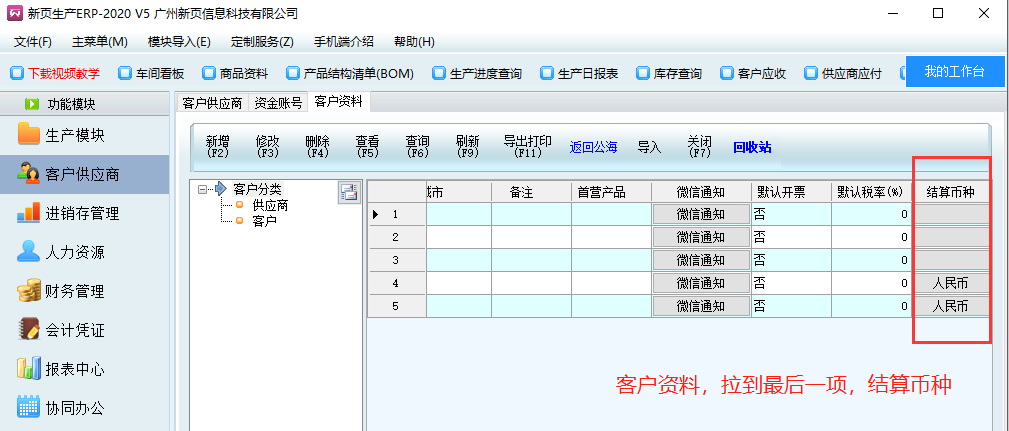The width and height of the screenshot is (1009, 431).
Task: Toggle the 生产日报表 shortcut checkbox
Action: 546,73
